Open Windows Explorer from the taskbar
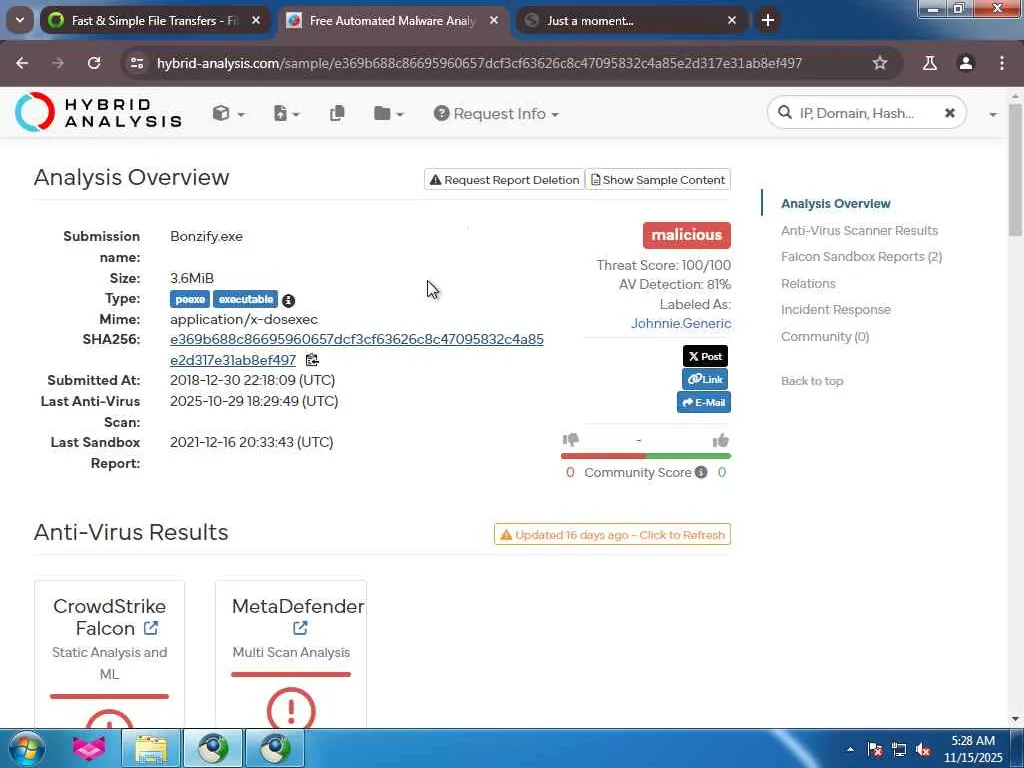The image size is (1024, 768). tap(151, 748)
